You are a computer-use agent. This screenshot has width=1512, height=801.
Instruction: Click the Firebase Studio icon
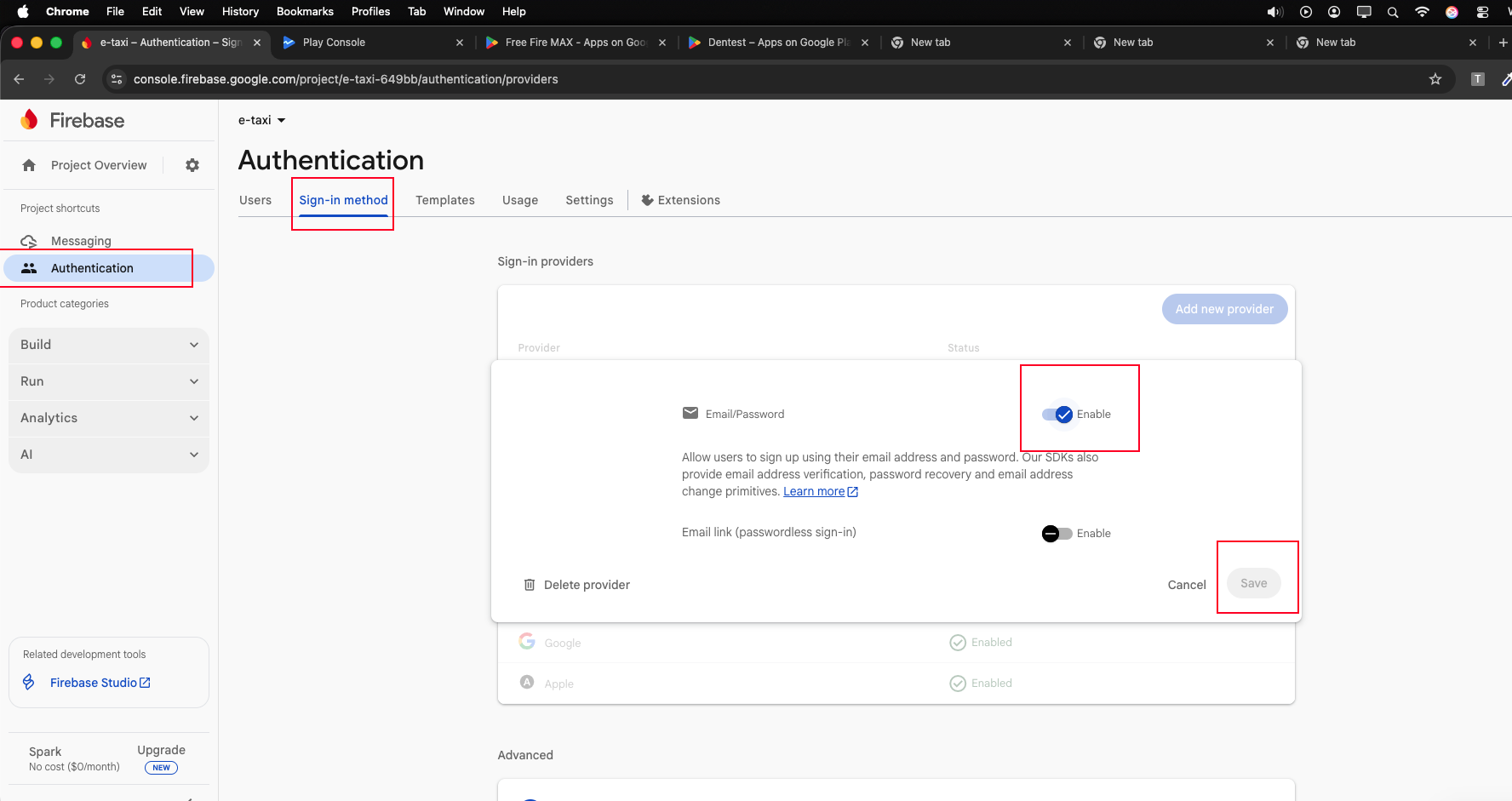click(29, 682)
